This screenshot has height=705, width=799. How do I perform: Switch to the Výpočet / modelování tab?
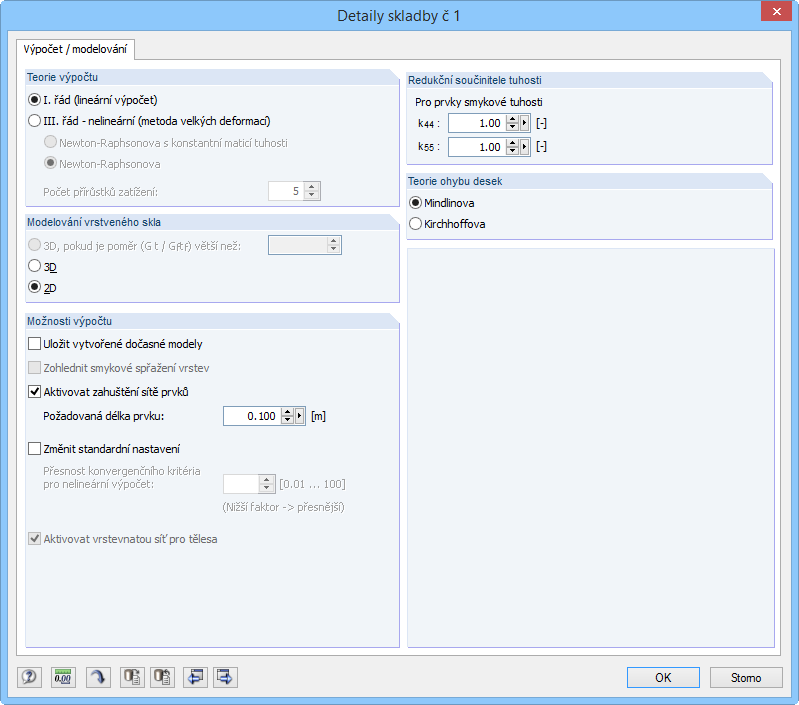(x=75, y=49)
